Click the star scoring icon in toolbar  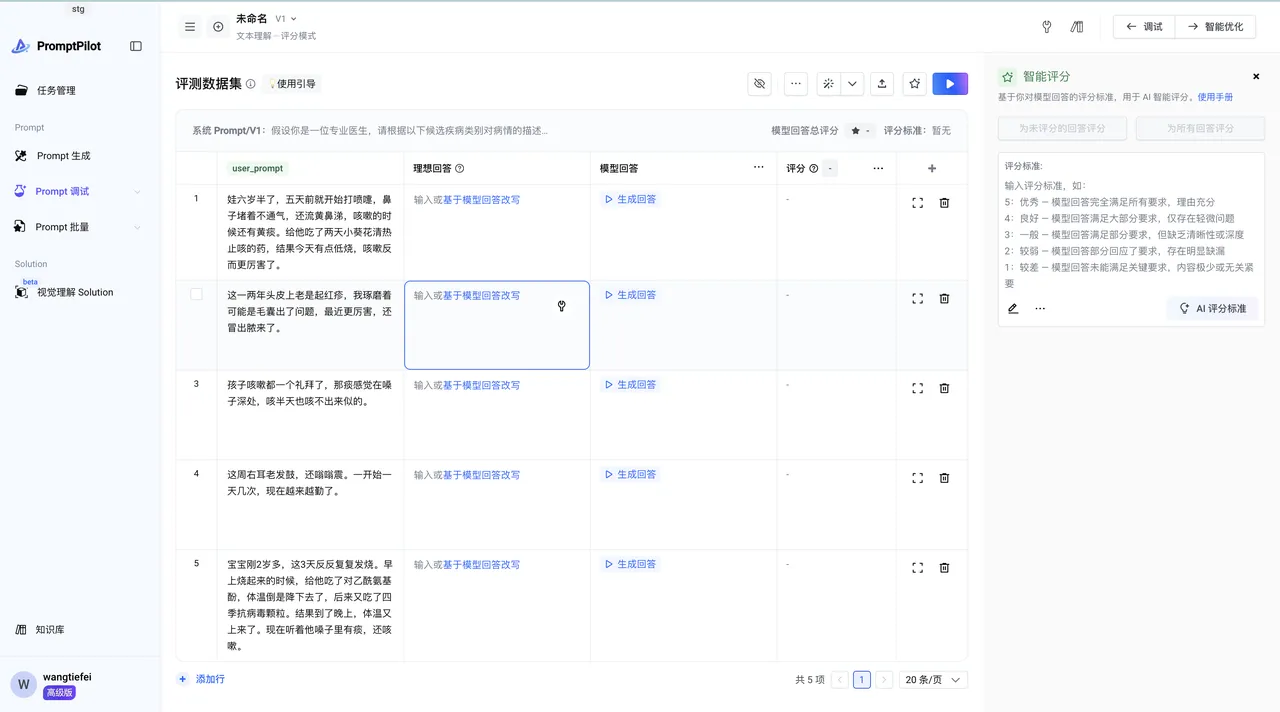tap(914, 84)
